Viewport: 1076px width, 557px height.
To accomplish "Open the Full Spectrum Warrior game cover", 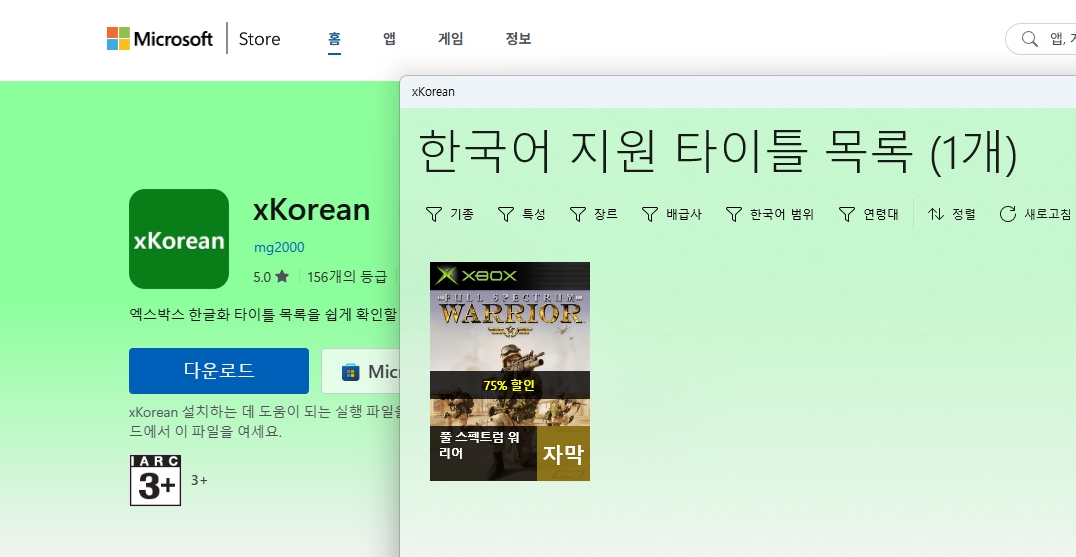I will coord(509,371).
